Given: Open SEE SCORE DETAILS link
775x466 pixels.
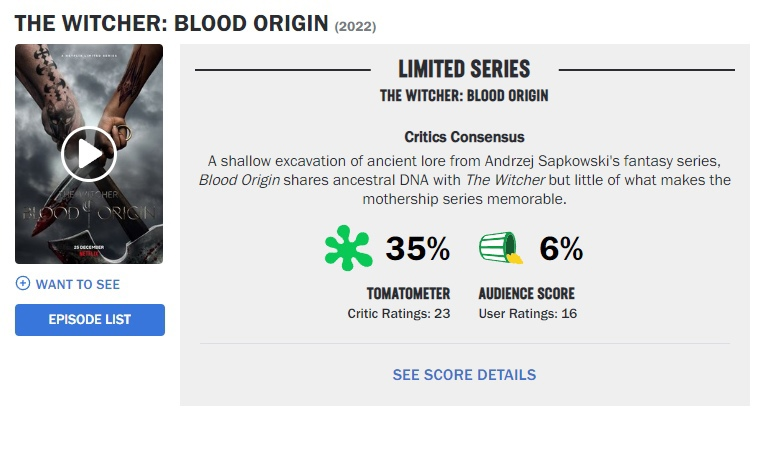Looking at the screenshot, I should tap(464, 375).
